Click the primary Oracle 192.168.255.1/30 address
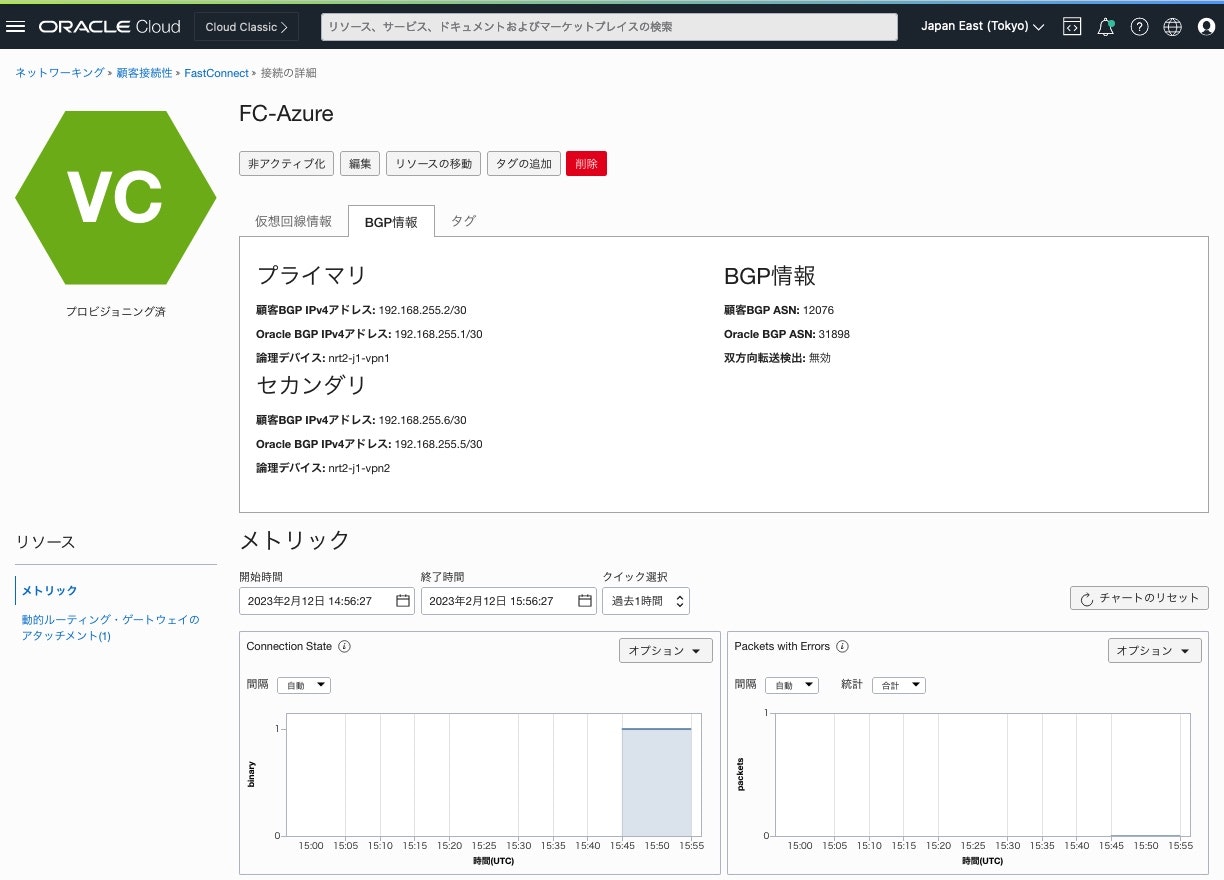Screen dimensions: 1224x880 click(x=439, y=334)
